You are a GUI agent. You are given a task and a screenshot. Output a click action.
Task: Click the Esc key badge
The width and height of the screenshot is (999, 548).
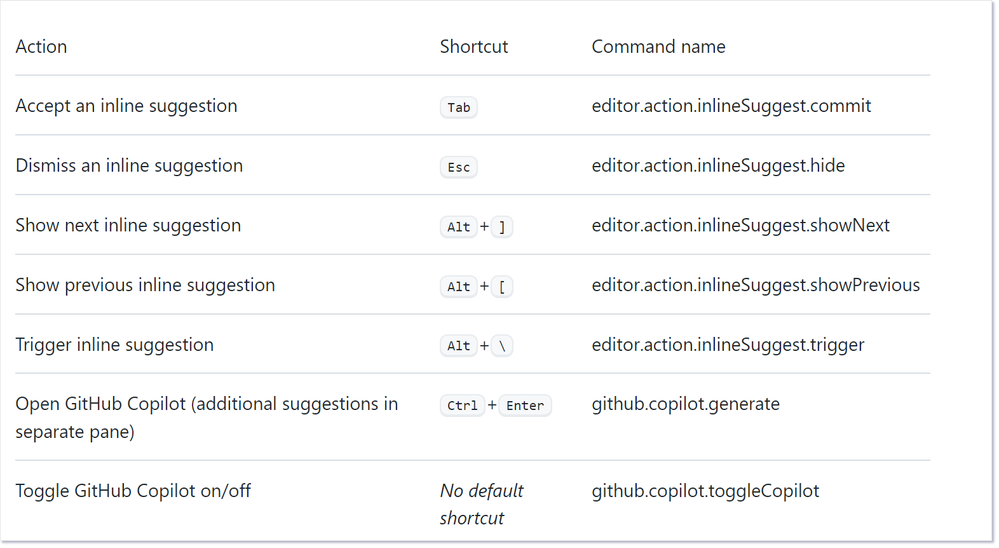458,167
